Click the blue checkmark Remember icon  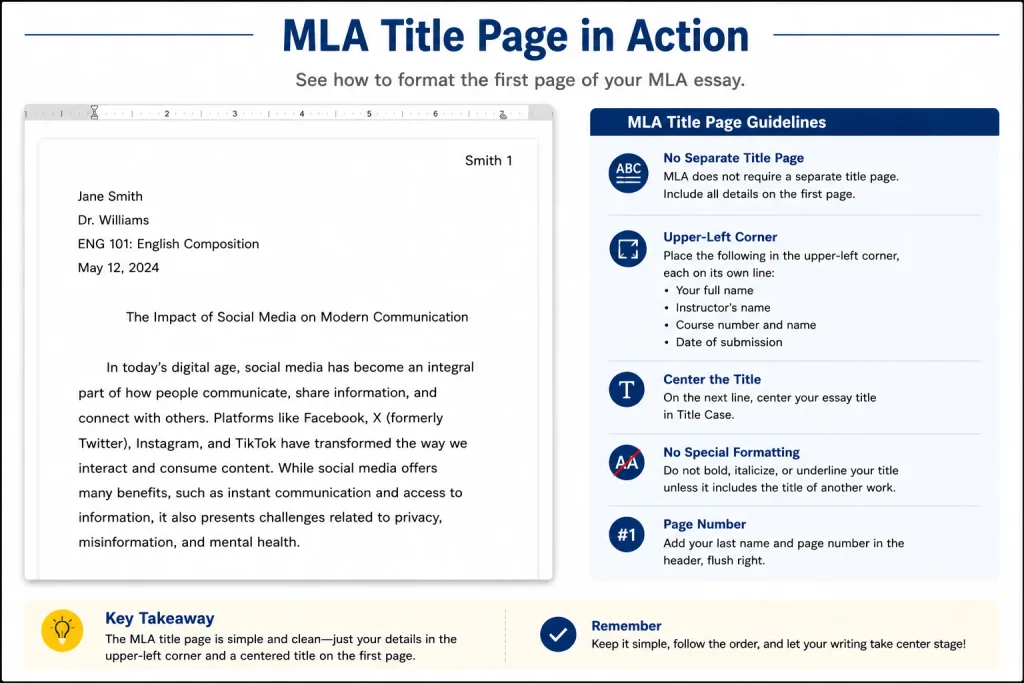tap(558, 635)
